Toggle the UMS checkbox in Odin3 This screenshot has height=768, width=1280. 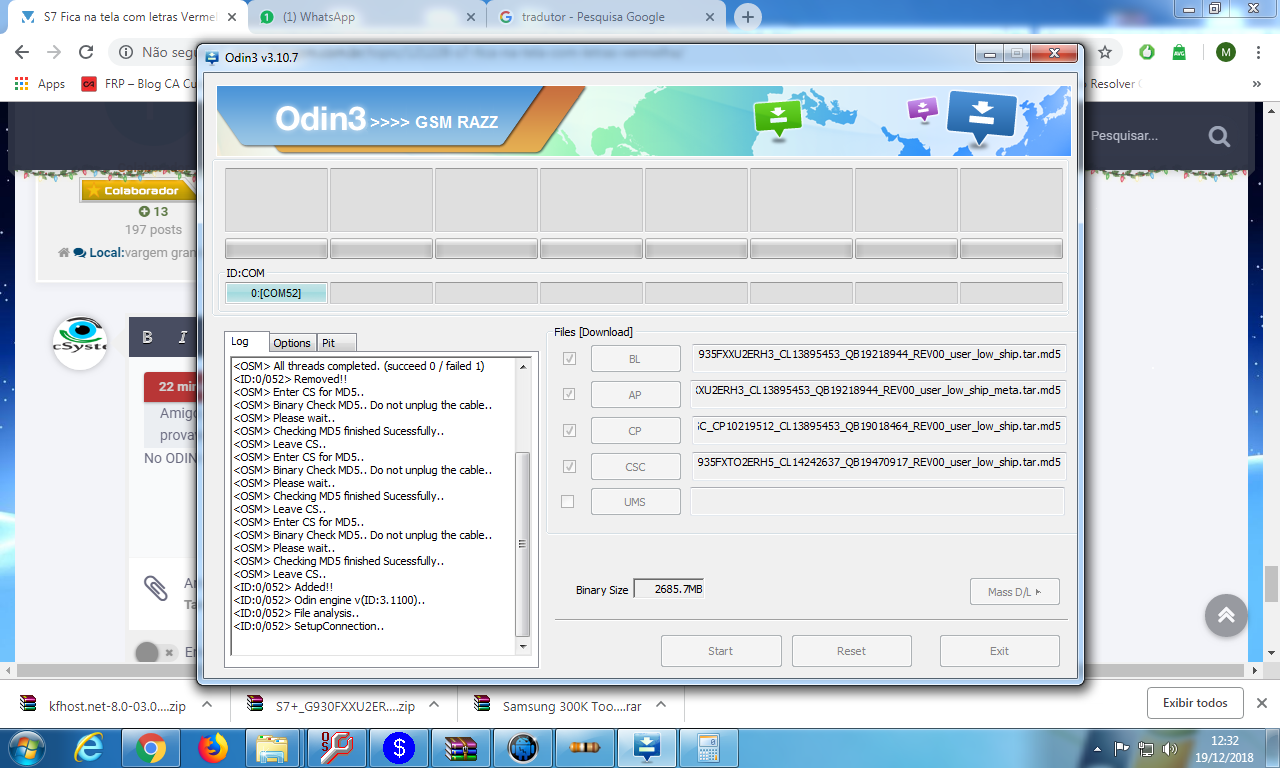coord(568,501)
